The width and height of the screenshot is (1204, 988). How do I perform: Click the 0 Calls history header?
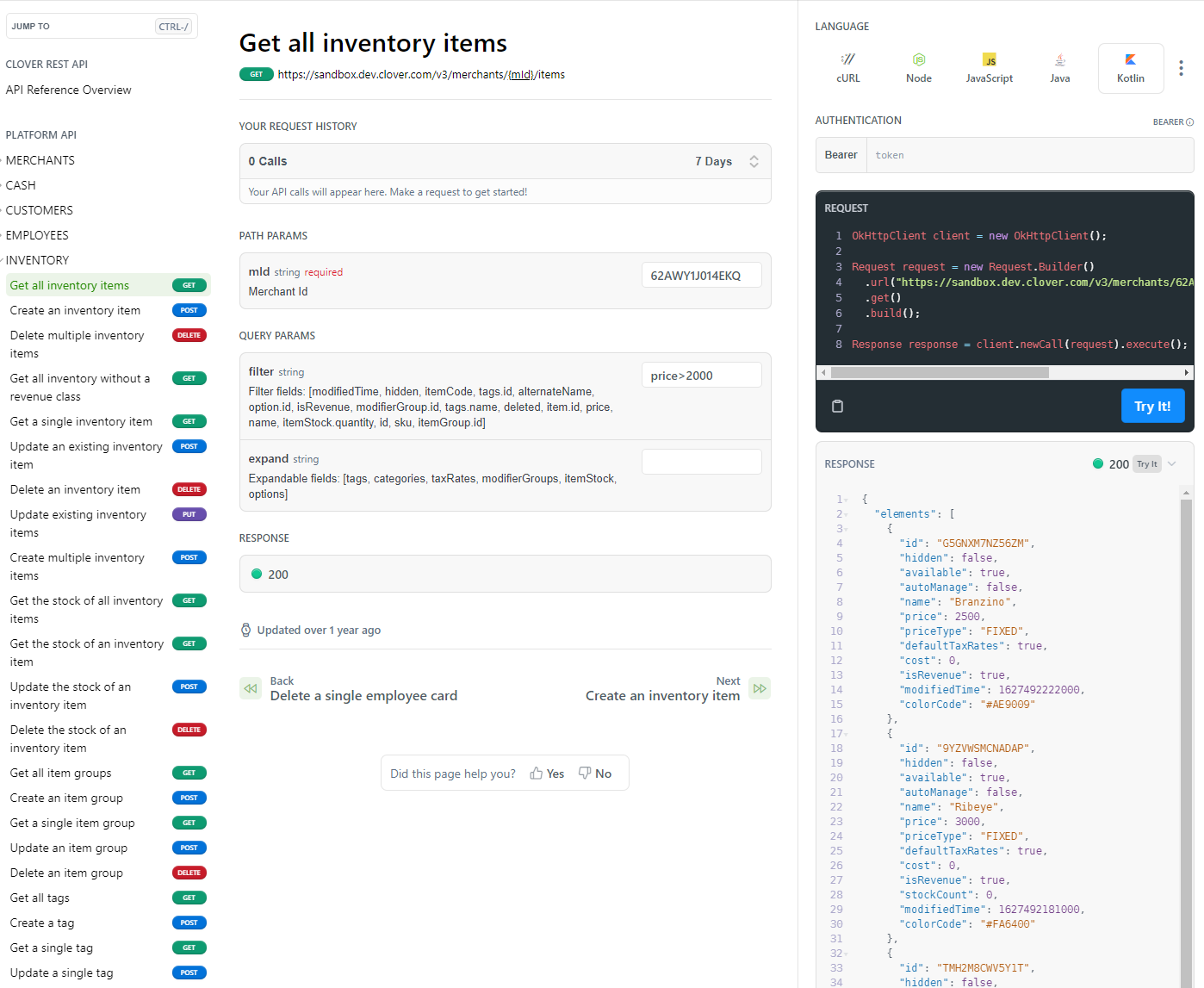click(x=505, y=161)
